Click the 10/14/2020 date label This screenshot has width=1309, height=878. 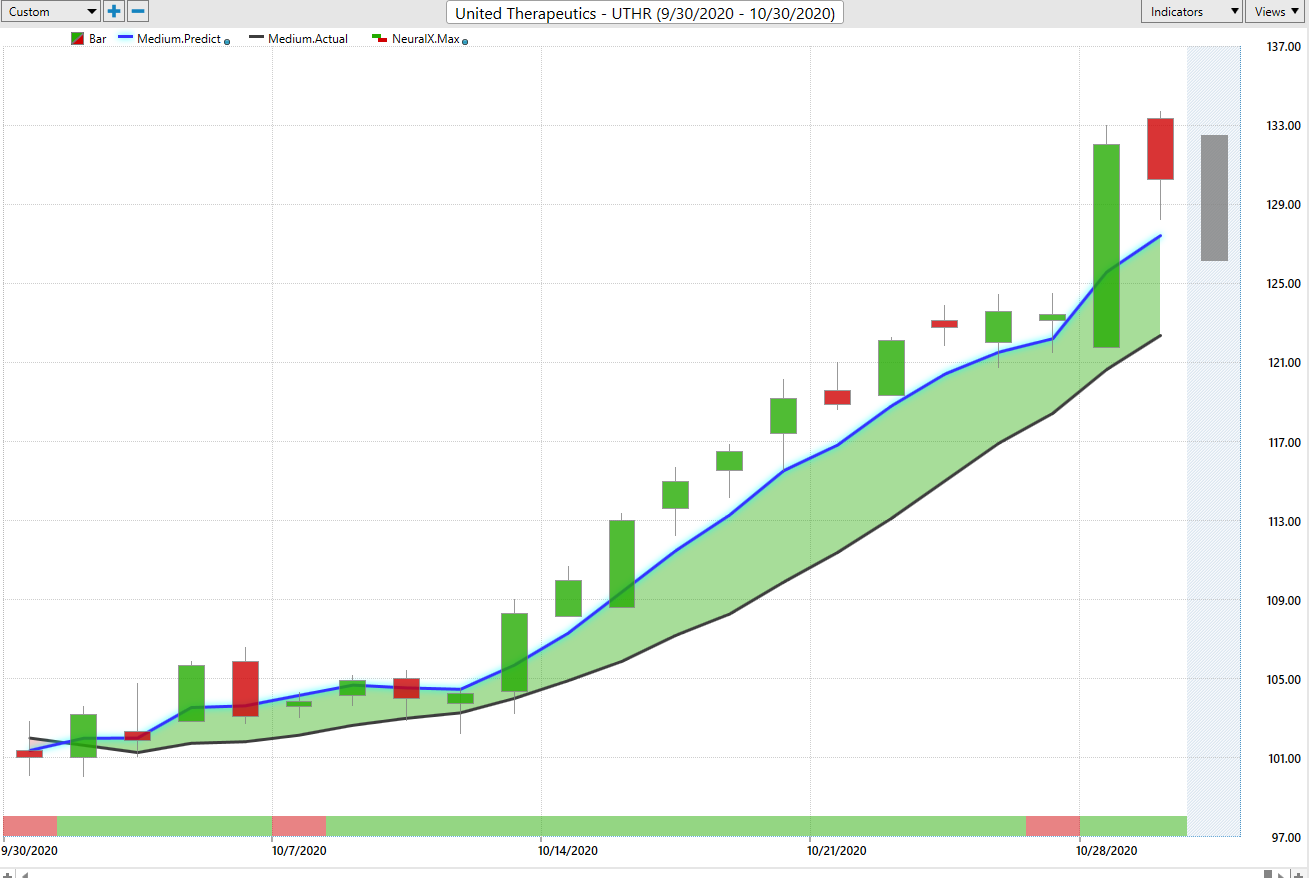[x=568, y=850]
